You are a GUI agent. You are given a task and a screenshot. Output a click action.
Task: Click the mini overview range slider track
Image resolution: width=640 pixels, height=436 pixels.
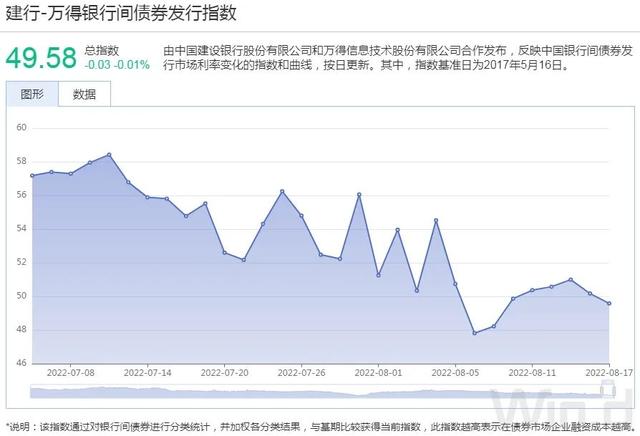pyautogui.click(x=322, y=392)
